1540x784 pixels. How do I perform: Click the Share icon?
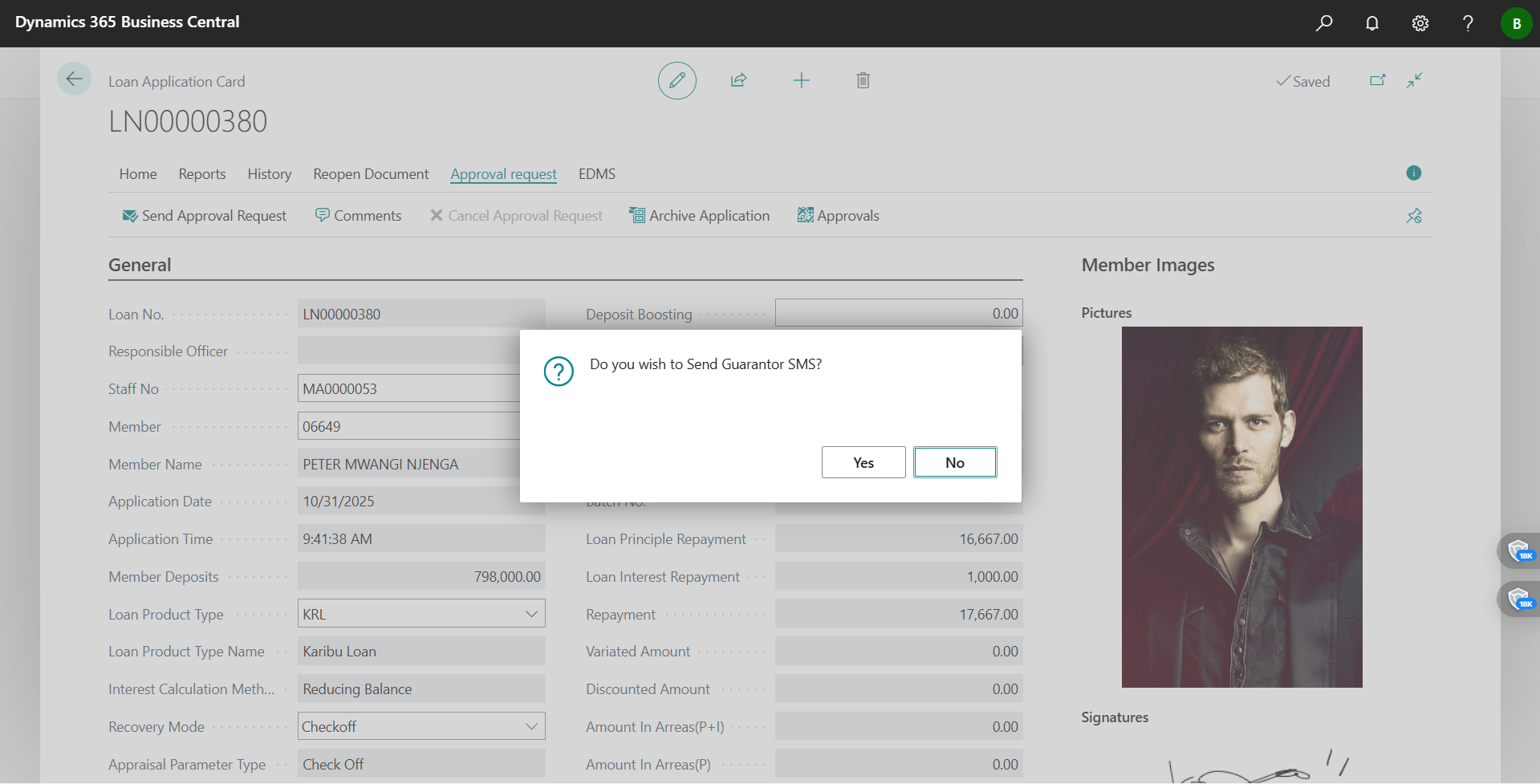click(x=738, y=80)
